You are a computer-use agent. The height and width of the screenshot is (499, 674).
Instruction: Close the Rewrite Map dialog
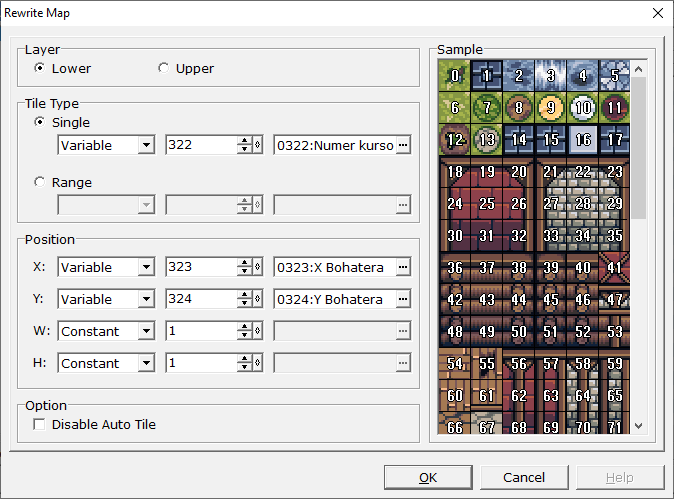[658, 13]
